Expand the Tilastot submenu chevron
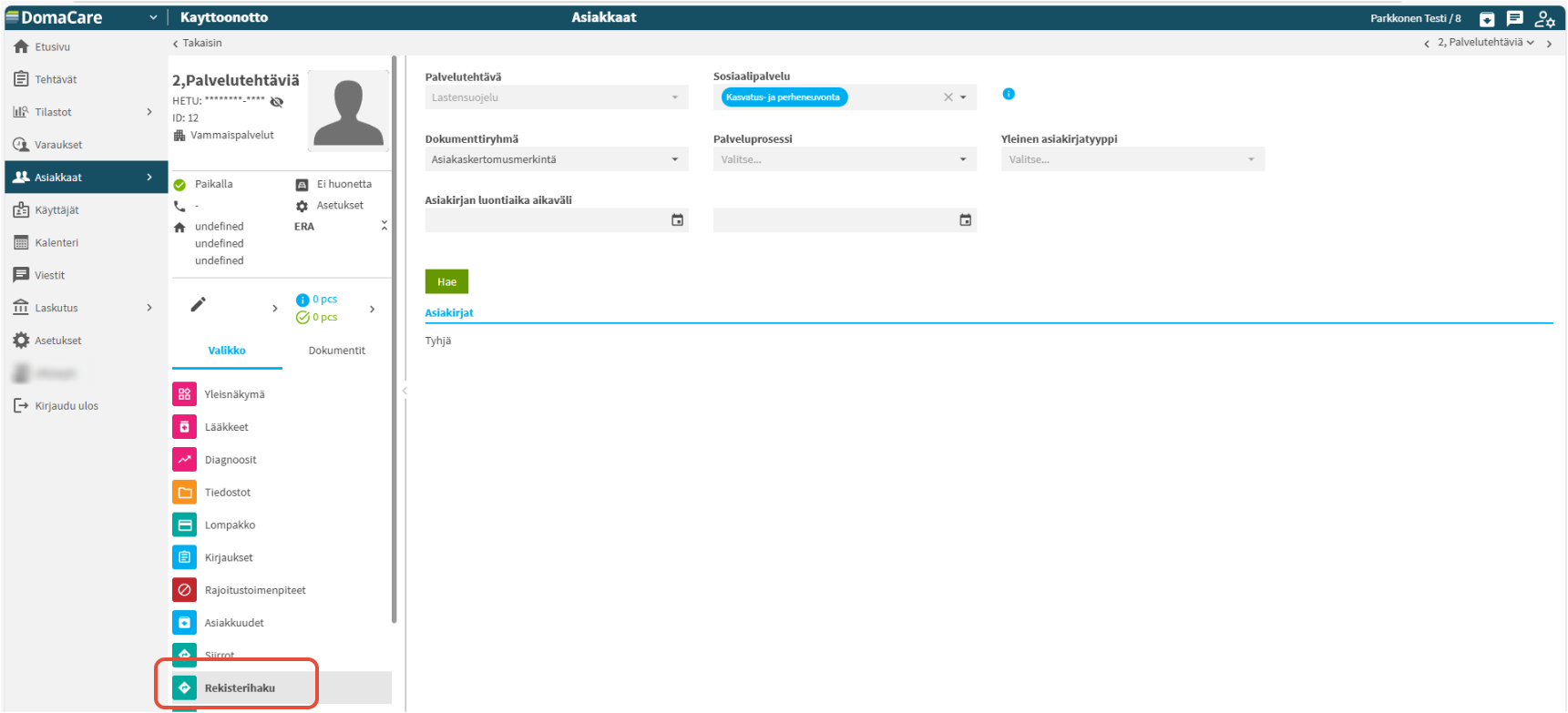Screen dimensions: 1568x713 [x=149, y=112]
